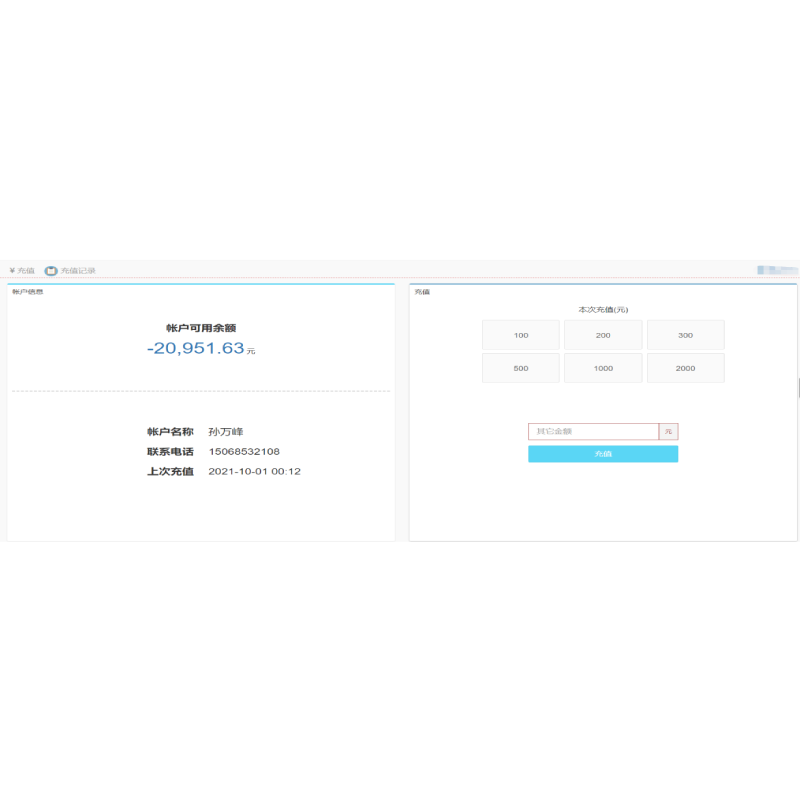Click the account name 孙万峰

(226, 432)
